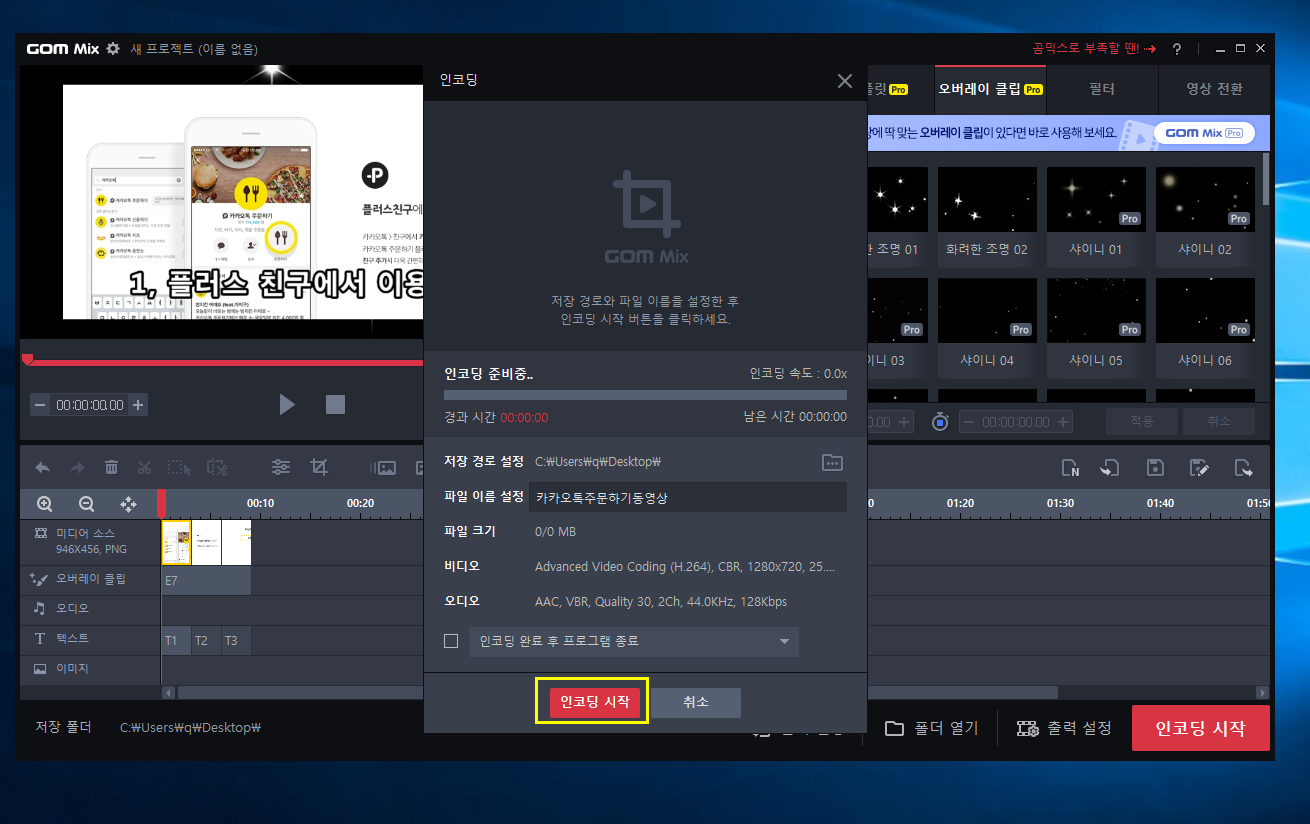Click the new project N document icon

[1070, 467]
